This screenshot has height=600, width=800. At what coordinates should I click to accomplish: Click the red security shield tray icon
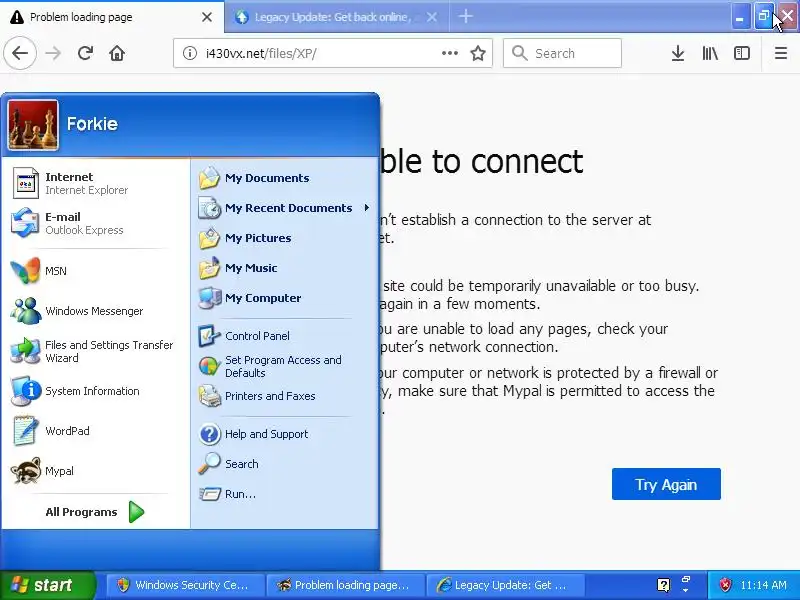coord(724,585)
